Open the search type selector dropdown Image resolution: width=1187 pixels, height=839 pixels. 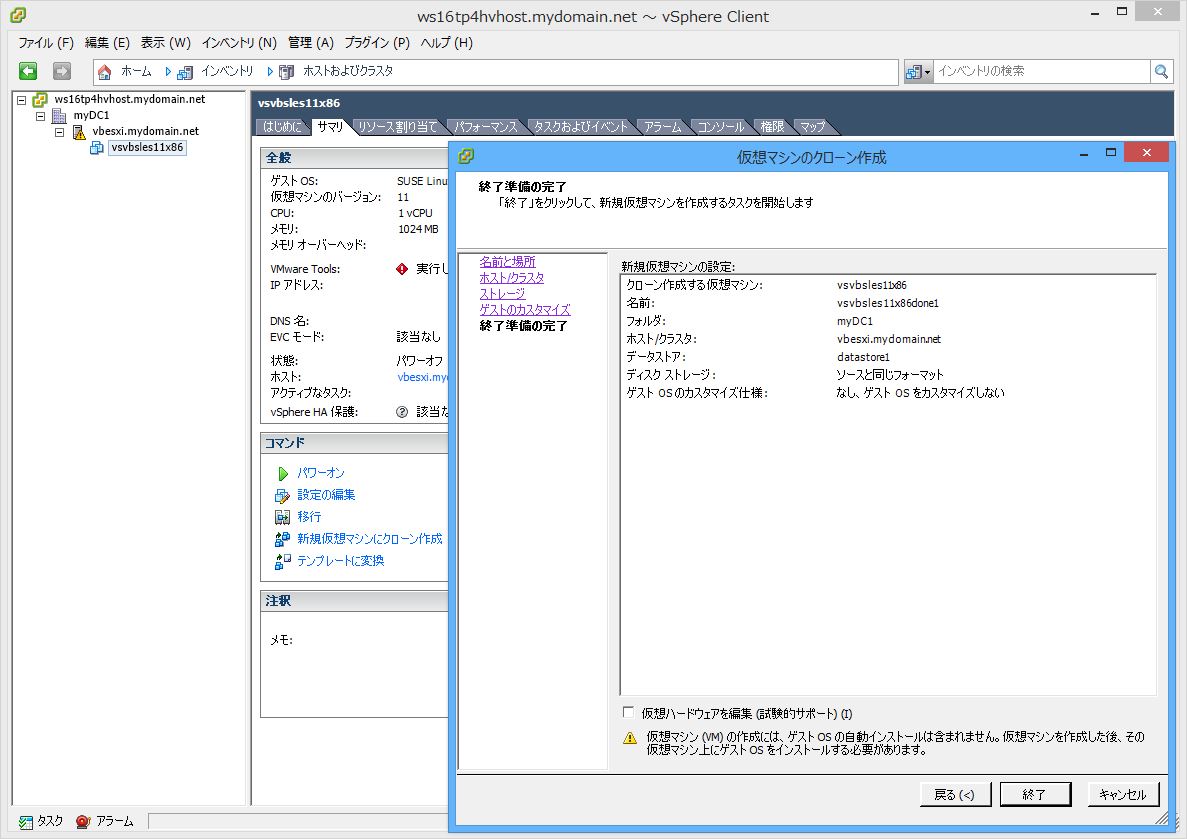[x=918, y=72]
